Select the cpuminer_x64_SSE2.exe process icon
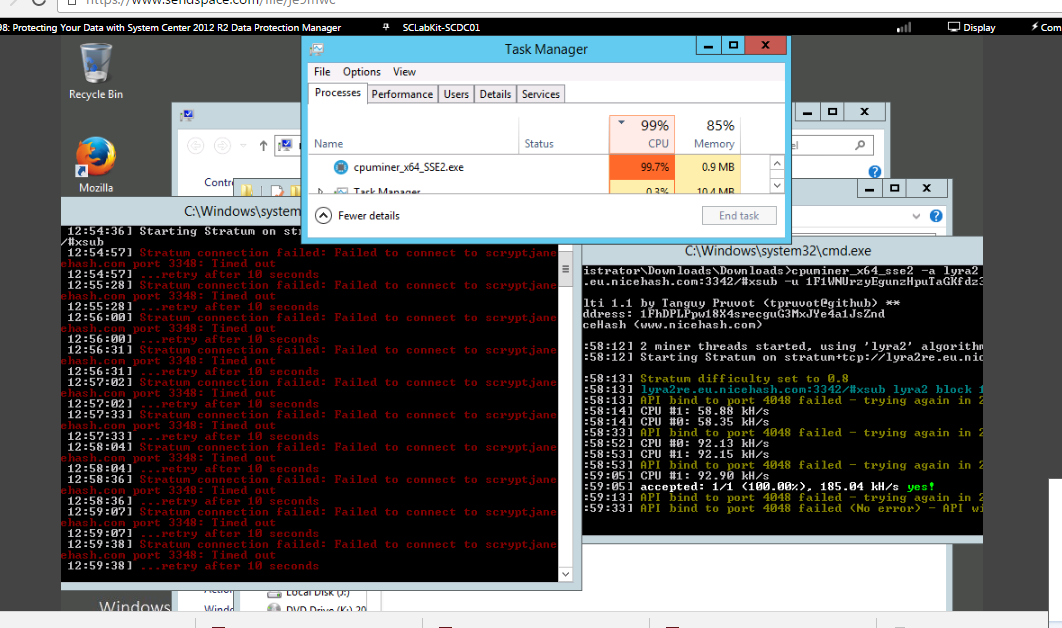The height and width of the screenshot is (628, 1062). pyautogui.click(x=341, y=167)
